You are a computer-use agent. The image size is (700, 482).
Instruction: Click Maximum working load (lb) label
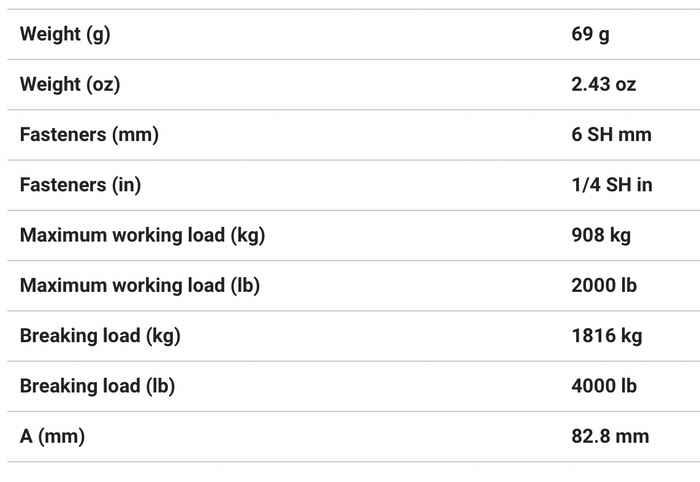click(x=140, y=286)
